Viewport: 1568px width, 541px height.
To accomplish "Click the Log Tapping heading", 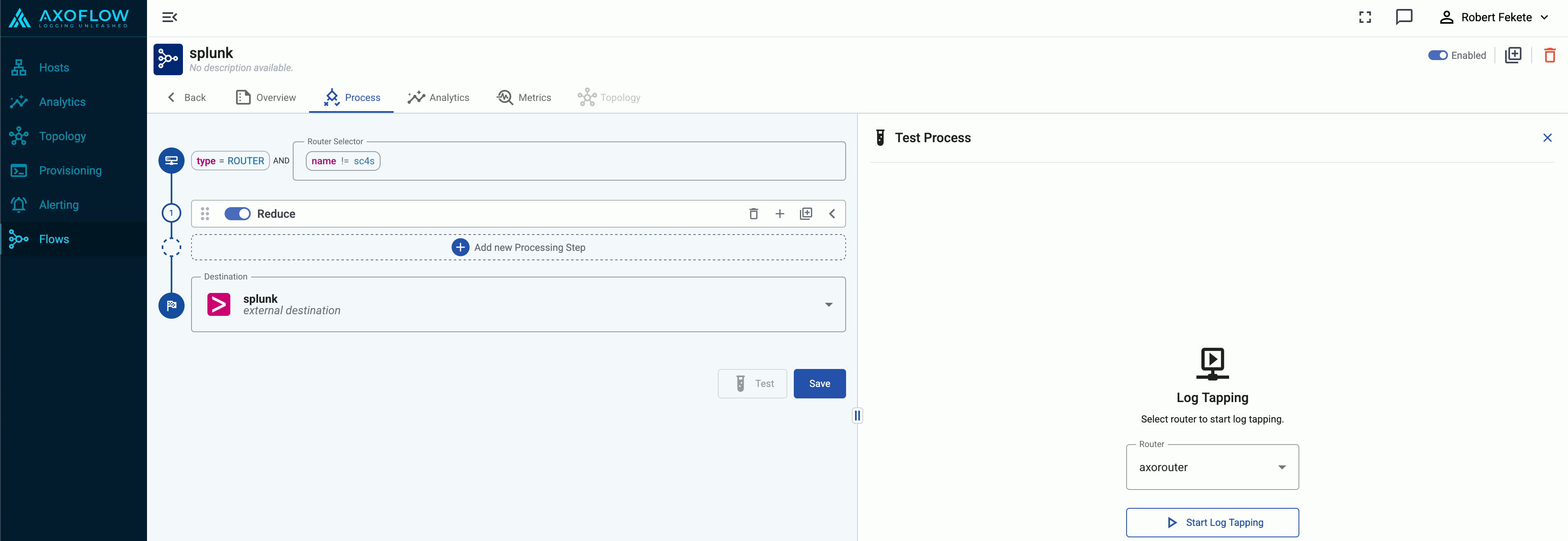I will (1212, 398).
